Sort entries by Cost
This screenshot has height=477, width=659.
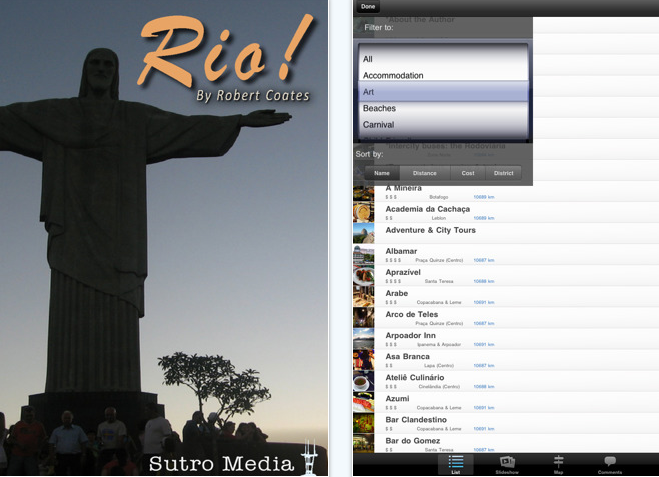click(468, 173)
